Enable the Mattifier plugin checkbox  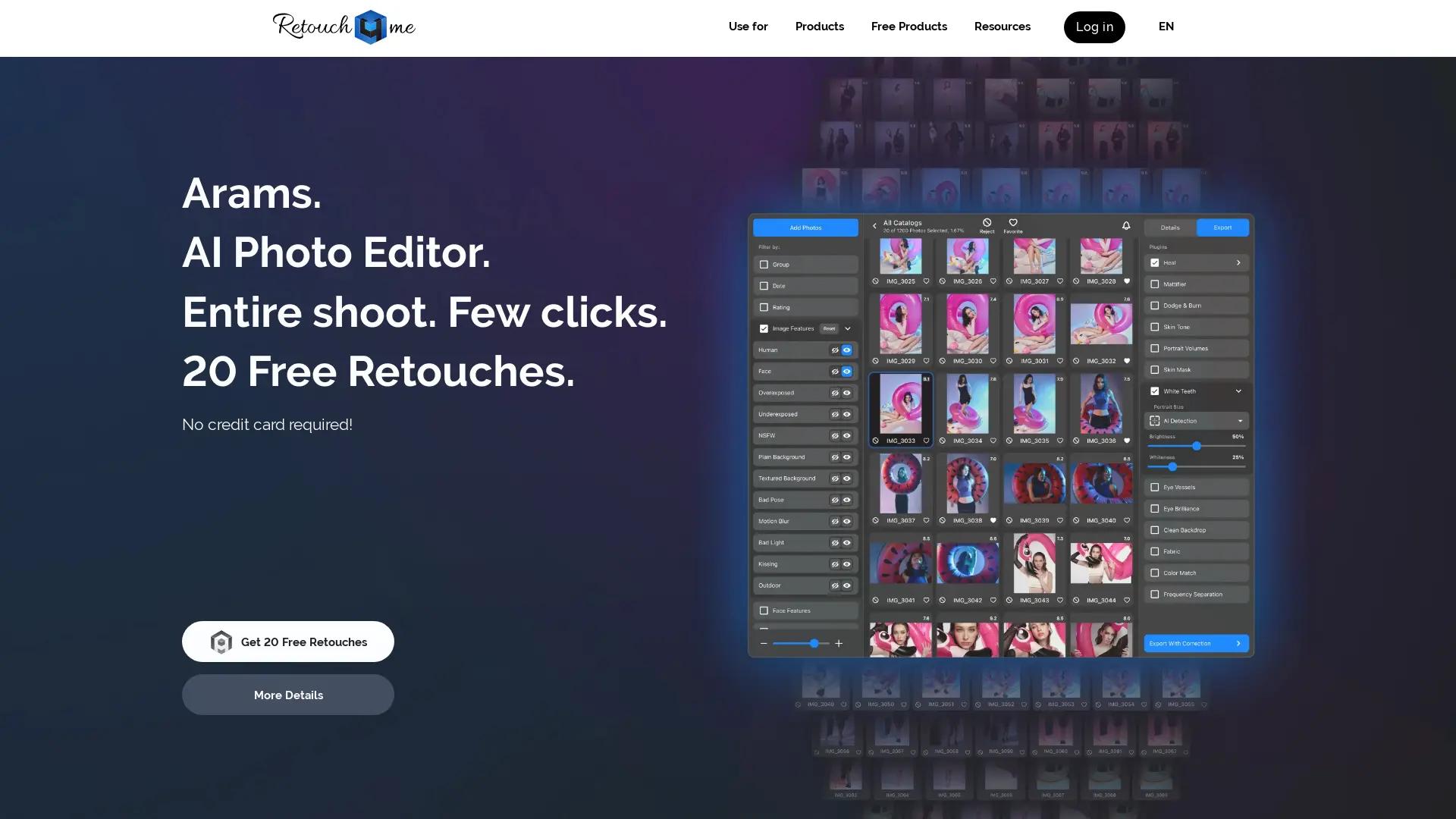point(1154,284)
